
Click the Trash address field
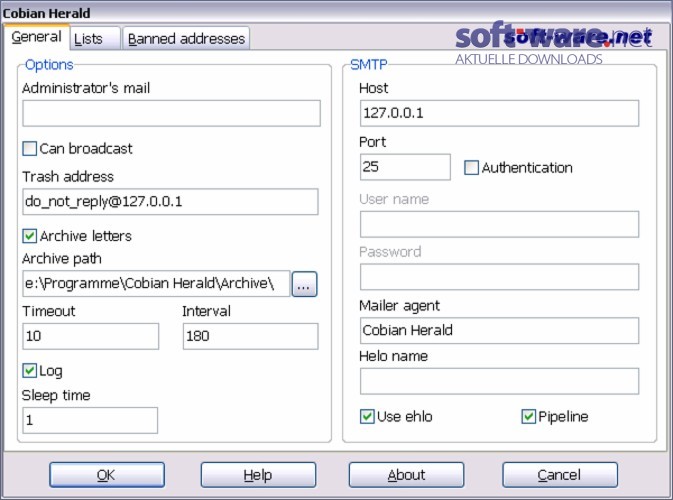tap(170, 201)
